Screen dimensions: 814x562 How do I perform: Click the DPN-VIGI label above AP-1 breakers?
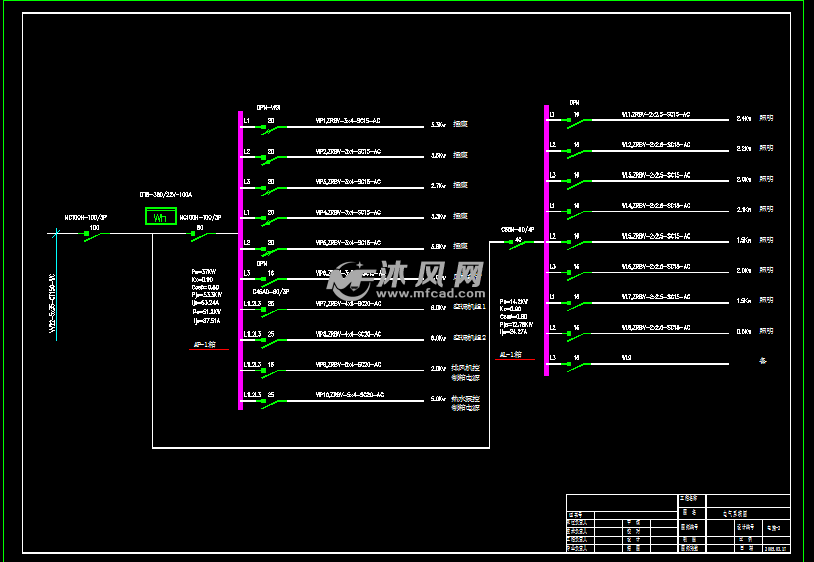click(x=268, y=107)
